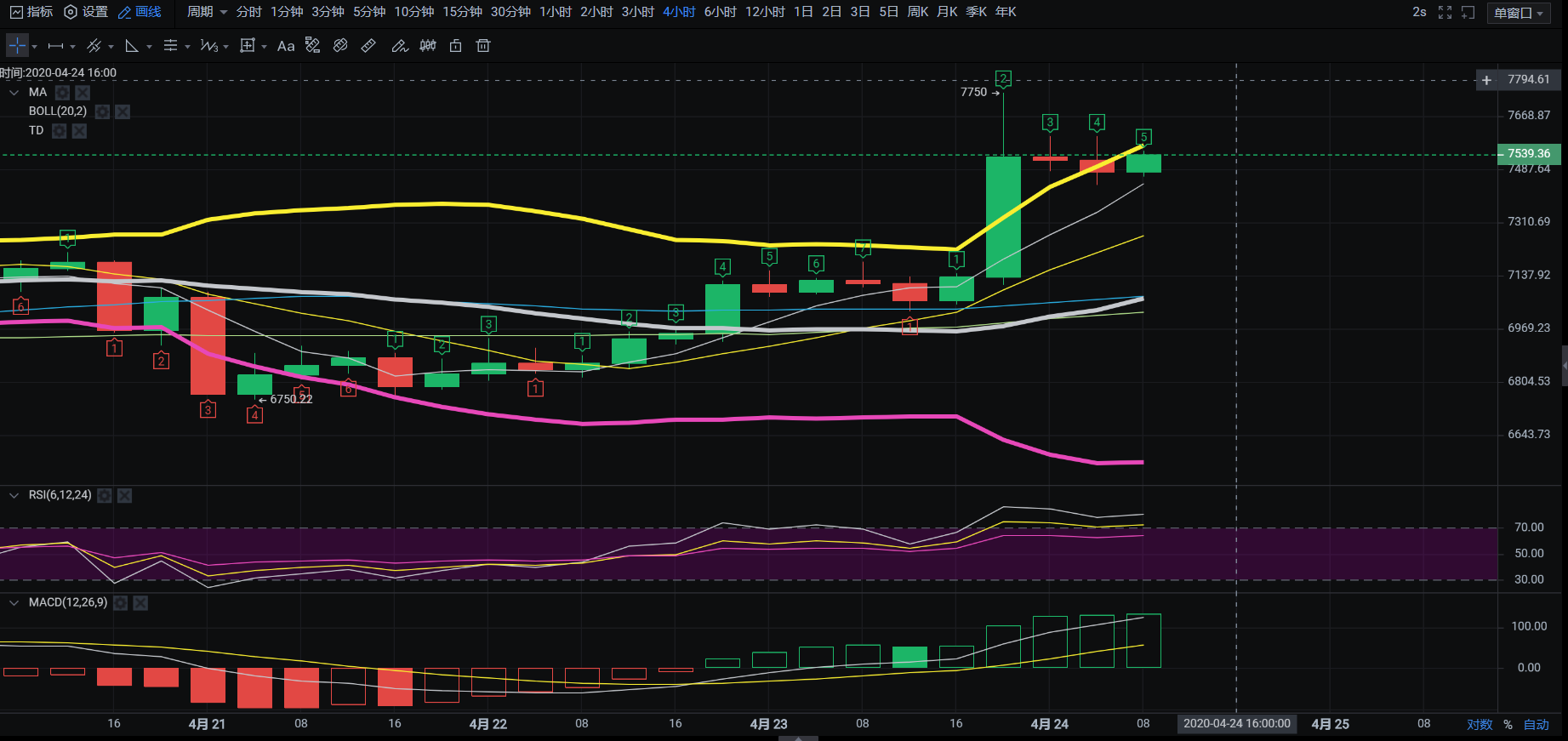Select the parallel channel drawing tool
The height and width of the screenshot is (741, 1568).
[94, 46]
